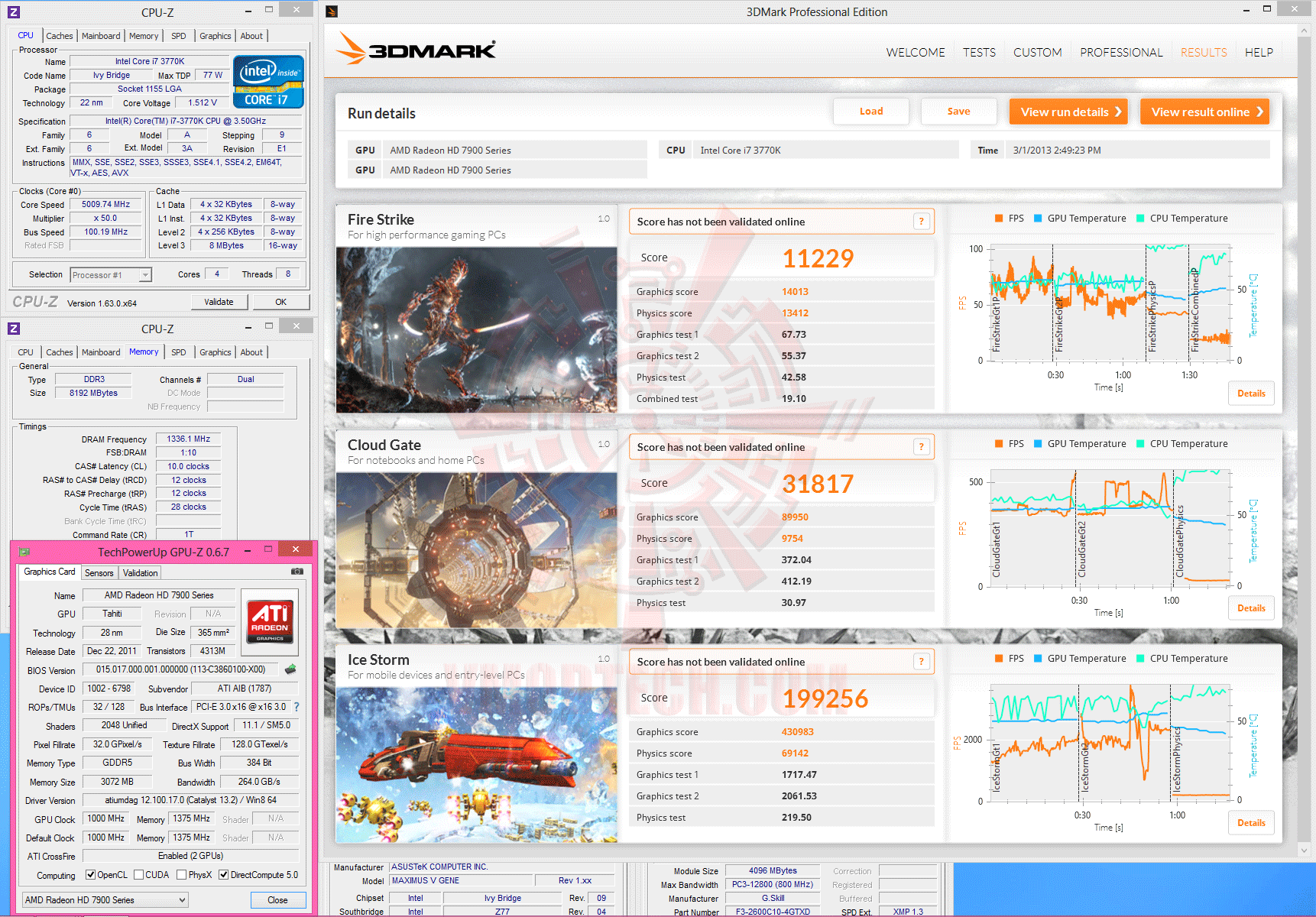Open the SPD tab in the upper CPU-Z window
Viewport: 1316px width, 917px height.
(x=179, y=36)
